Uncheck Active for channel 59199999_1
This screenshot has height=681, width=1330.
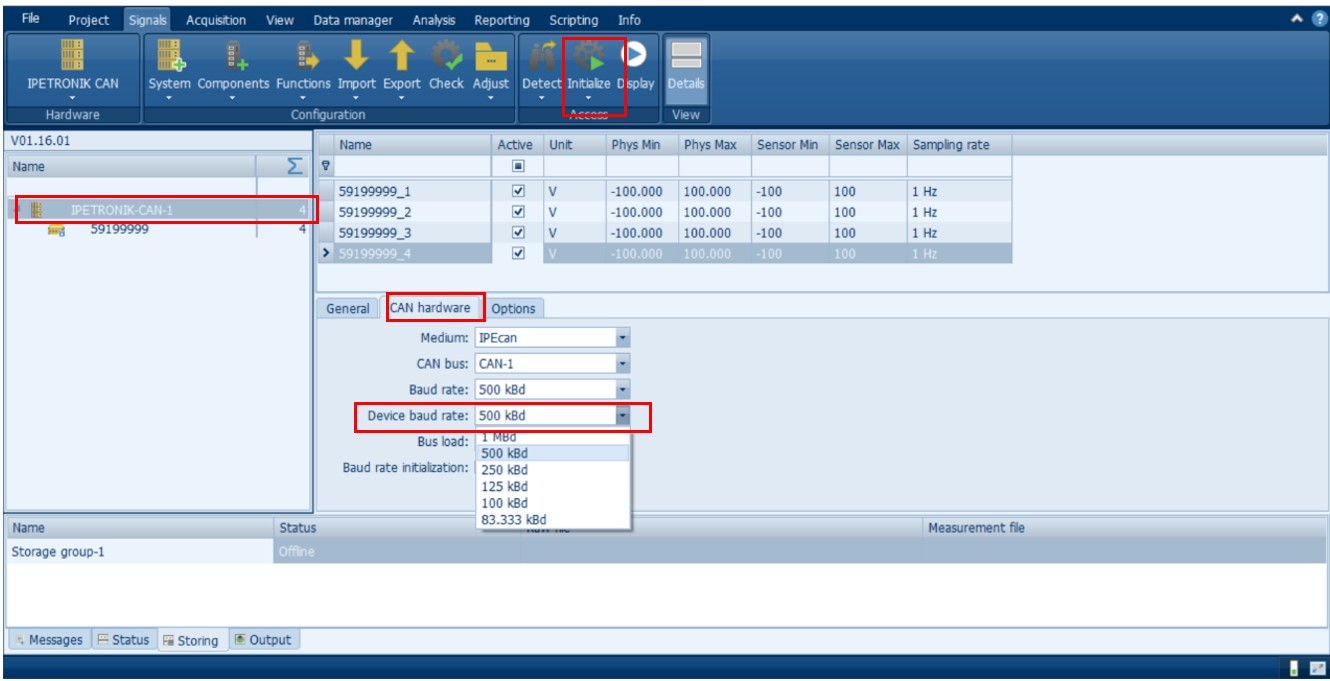pyautogui.click(x=518, y=191)
